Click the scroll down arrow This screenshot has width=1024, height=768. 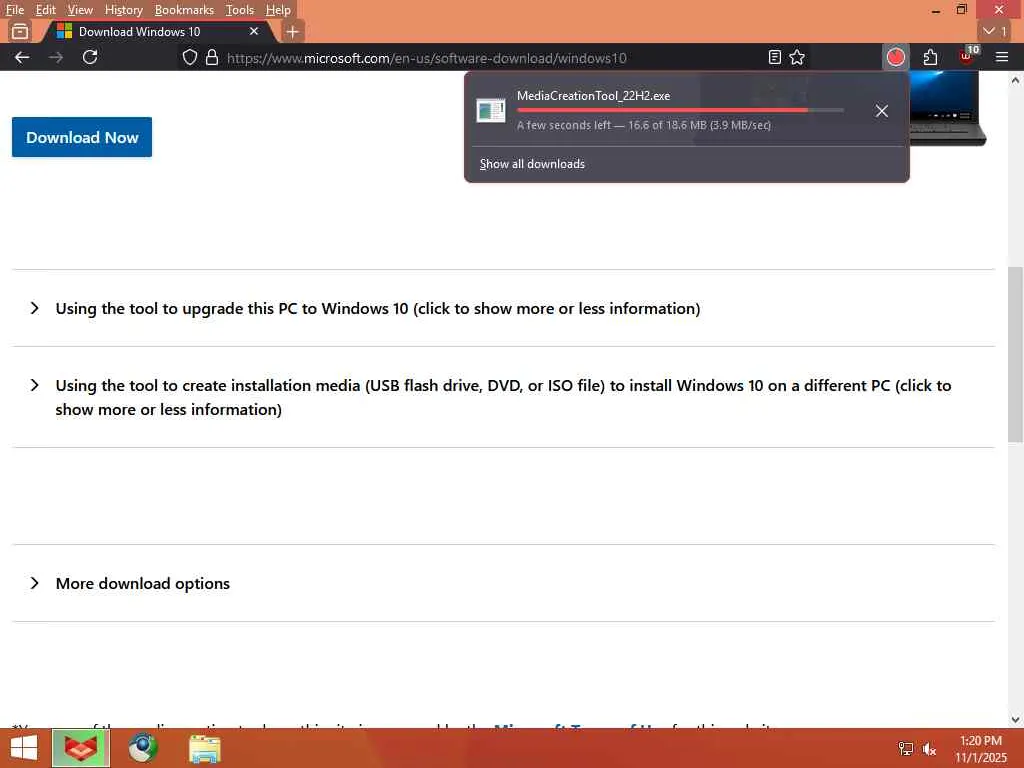pos(1015,720)
